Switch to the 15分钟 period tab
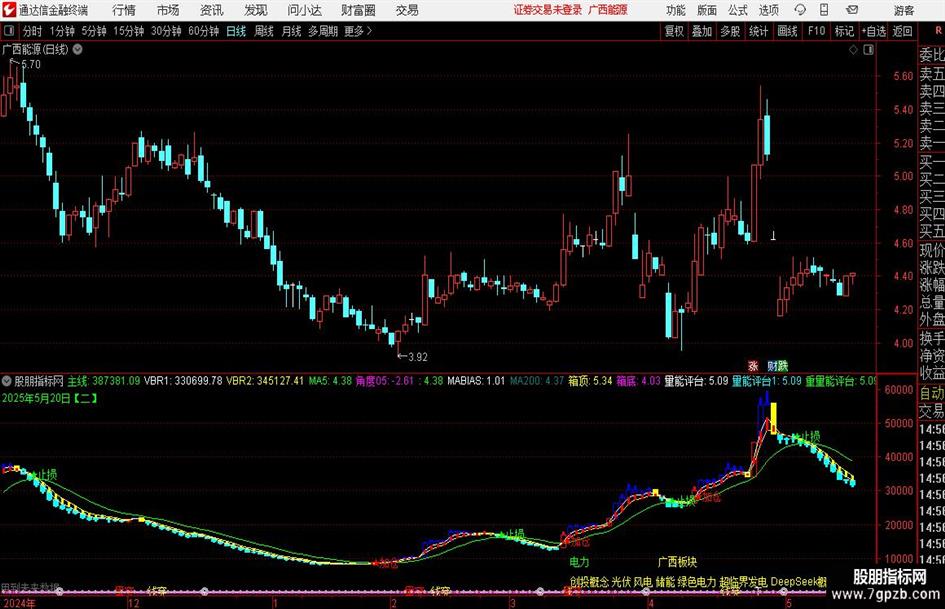 click(x=129, y=31)
